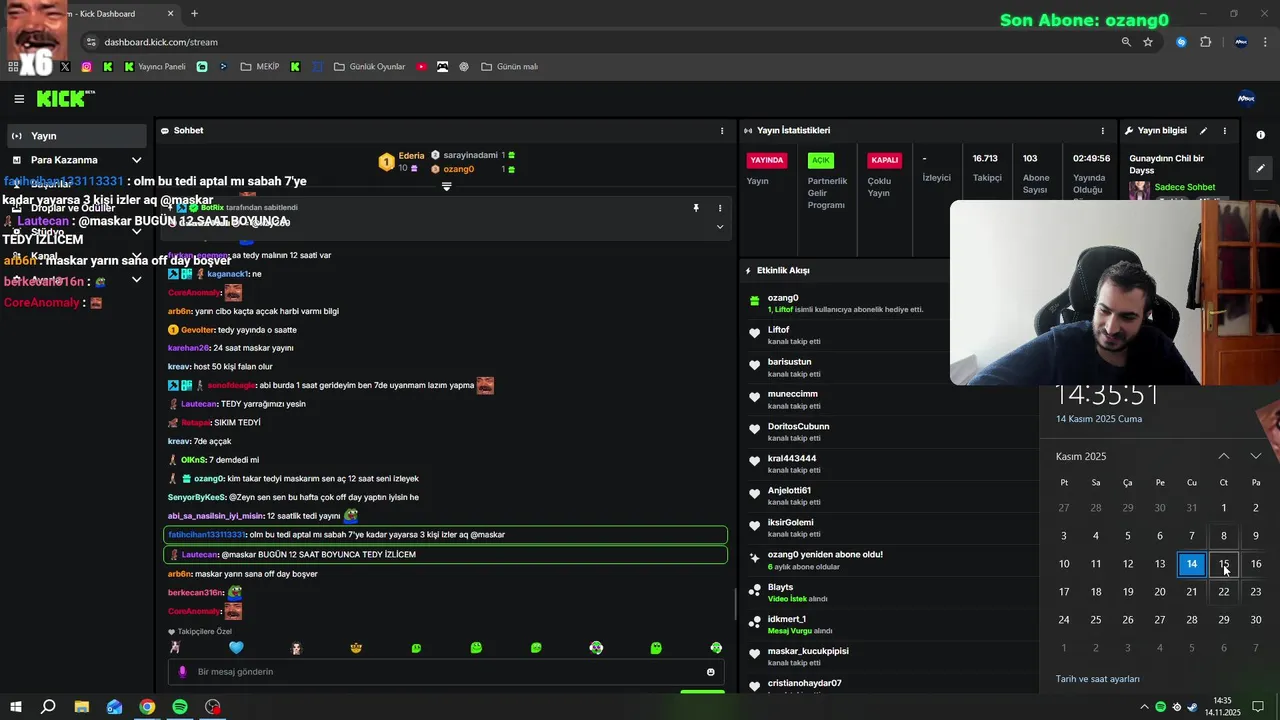
Task: Open OBS Studio from the taskbar
Action: click(x=213, y=707)
